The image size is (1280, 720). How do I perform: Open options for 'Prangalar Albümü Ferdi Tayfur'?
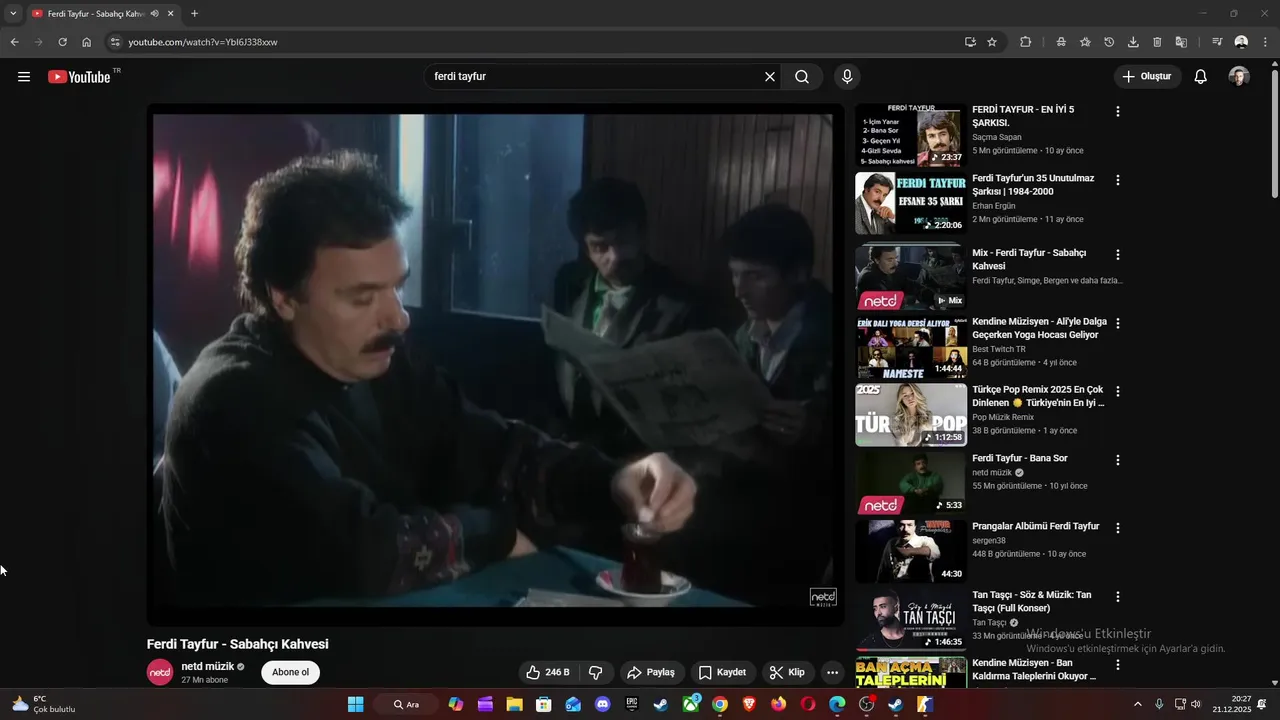1118,528
